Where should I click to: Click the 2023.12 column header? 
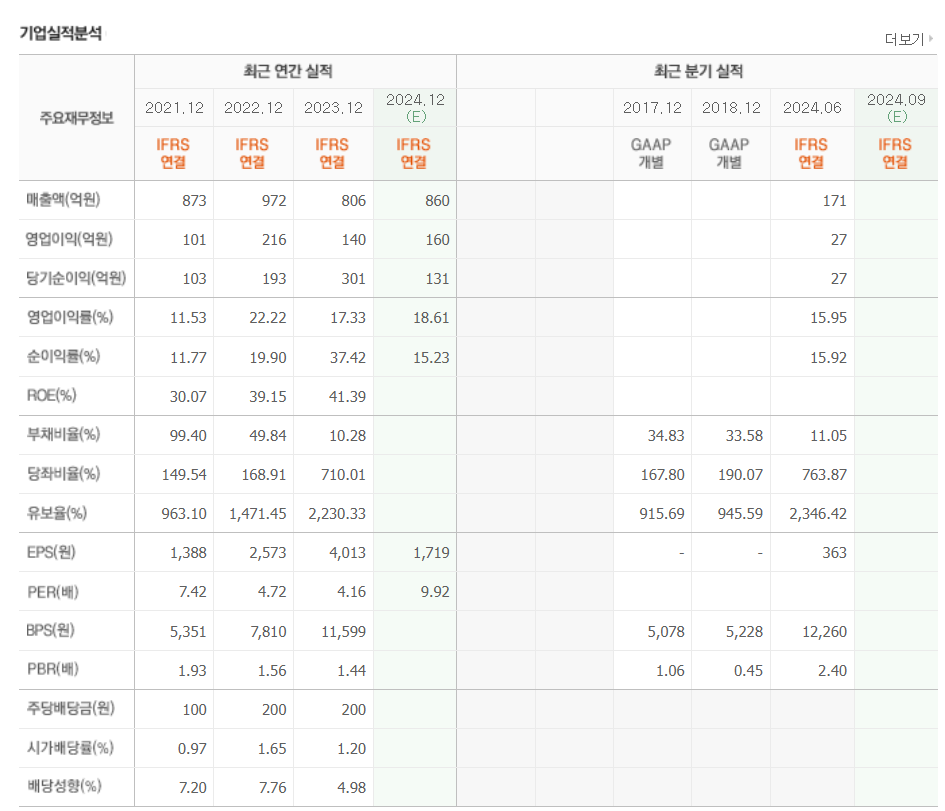(x=333, y=108)
